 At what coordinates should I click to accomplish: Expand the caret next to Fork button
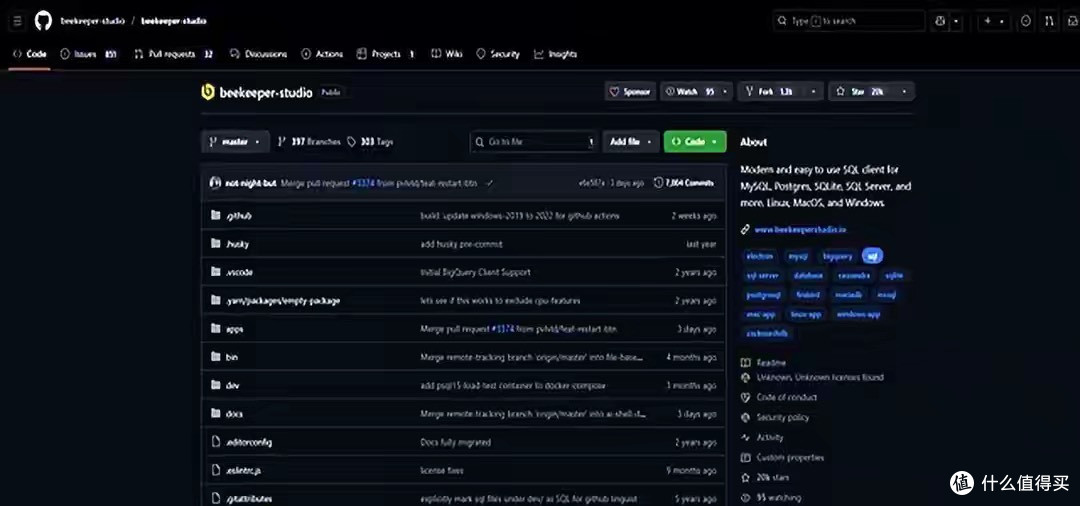pyautogui.click(x=814, y=92)
